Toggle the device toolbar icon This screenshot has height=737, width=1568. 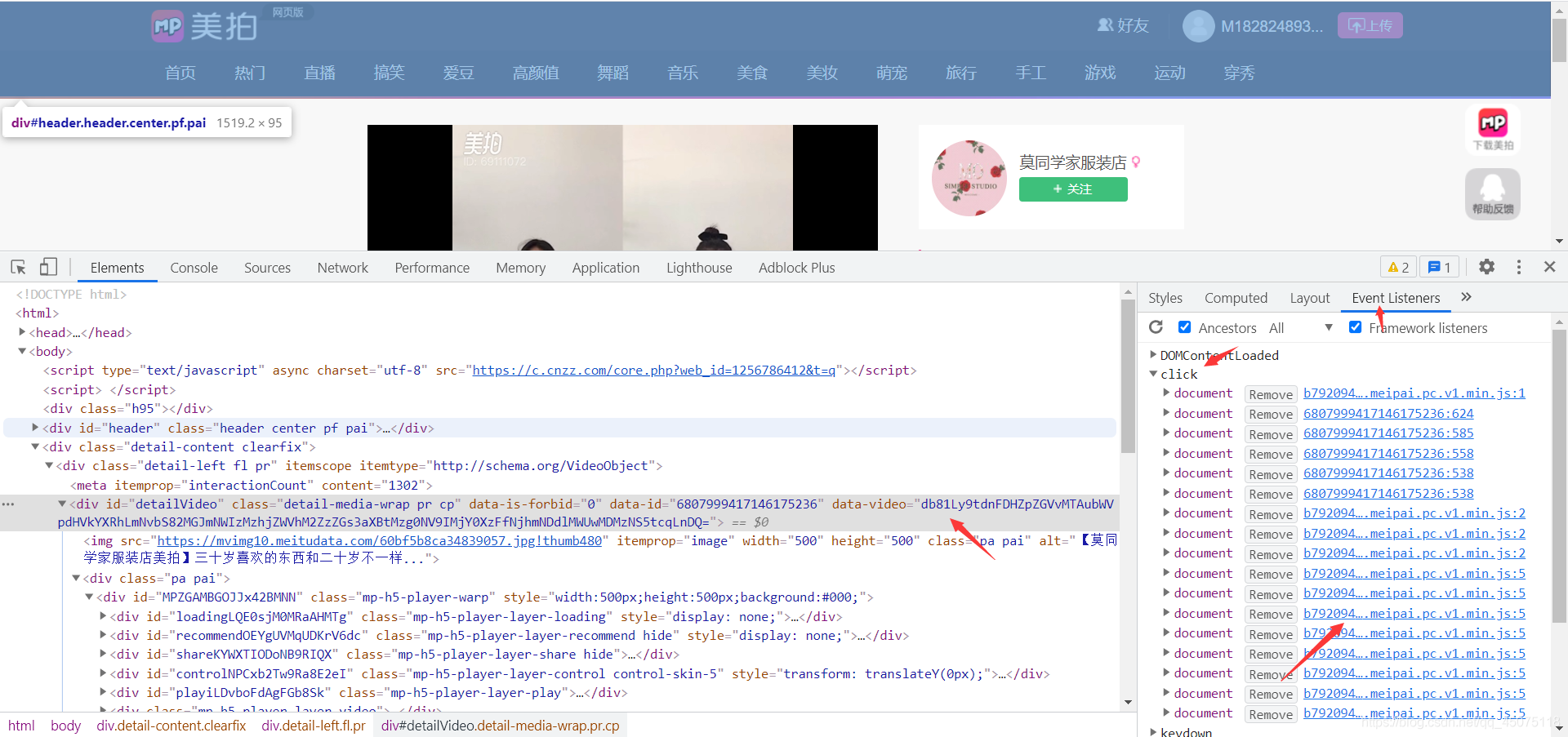[x=48, y=267]
